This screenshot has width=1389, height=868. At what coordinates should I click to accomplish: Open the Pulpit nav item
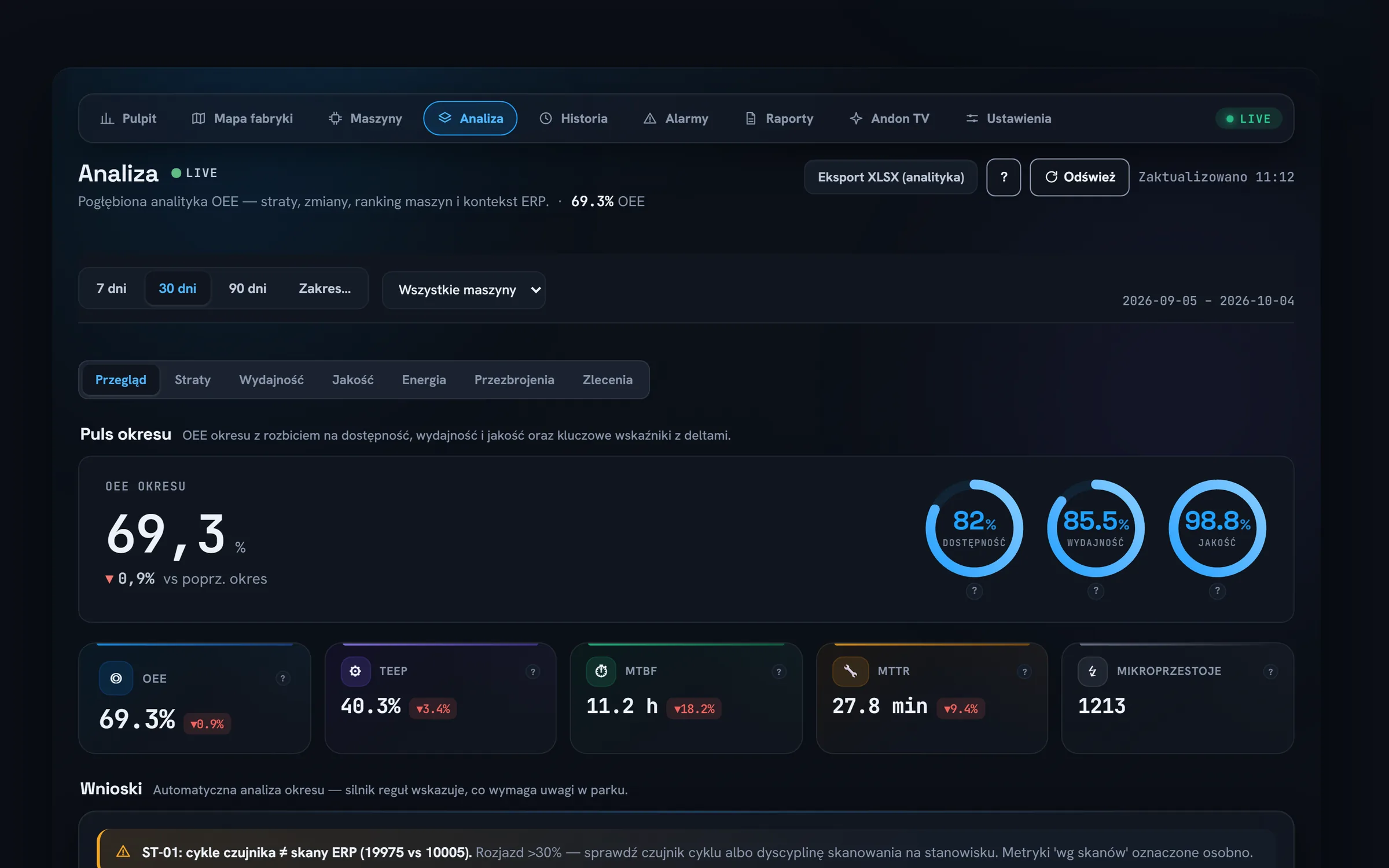pos(128,118)
